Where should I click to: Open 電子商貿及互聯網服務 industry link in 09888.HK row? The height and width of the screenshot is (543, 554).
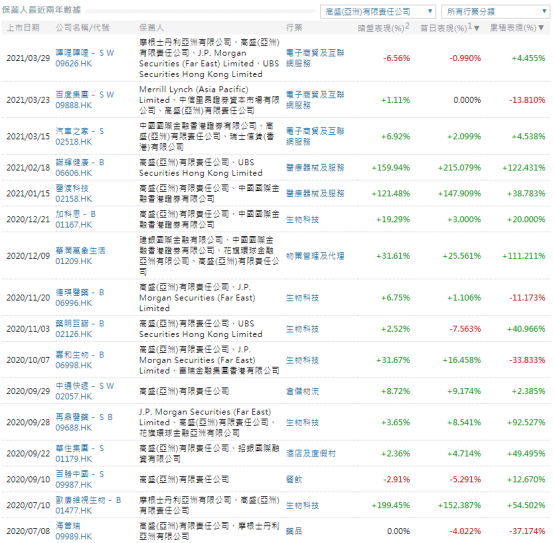(315, 100)
